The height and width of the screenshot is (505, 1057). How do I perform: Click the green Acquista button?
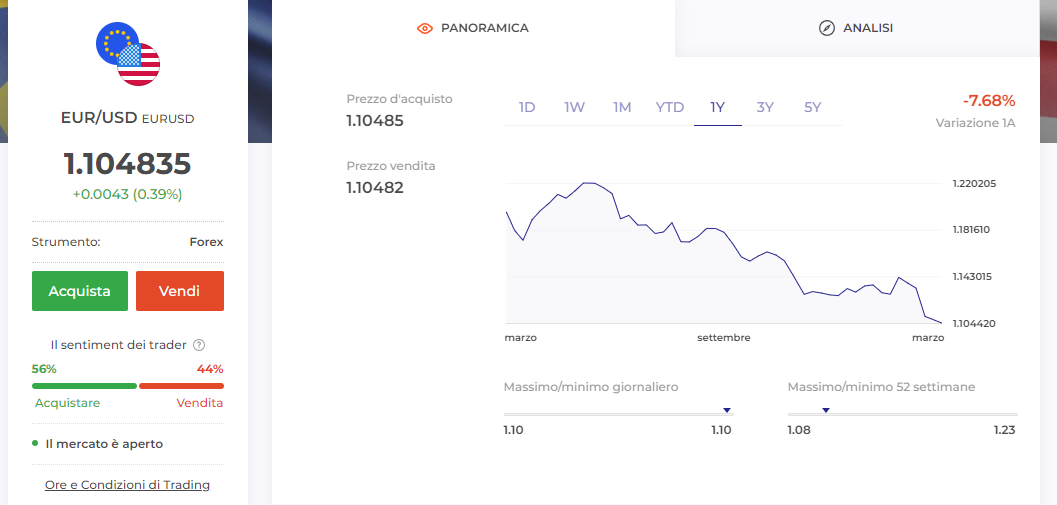click(x=80, y=291)
